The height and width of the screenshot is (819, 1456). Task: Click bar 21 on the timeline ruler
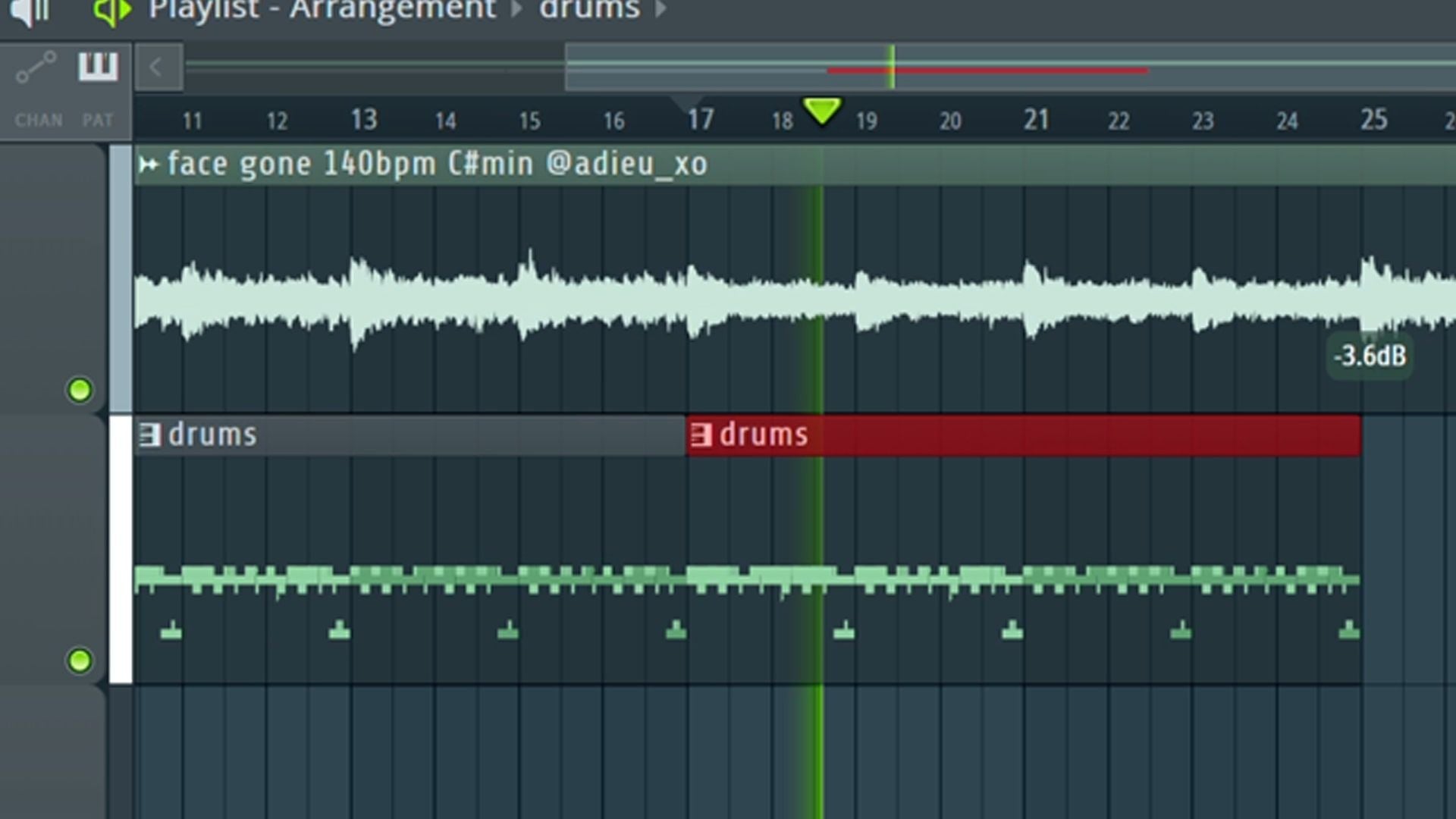click(x=1036, y=119)
